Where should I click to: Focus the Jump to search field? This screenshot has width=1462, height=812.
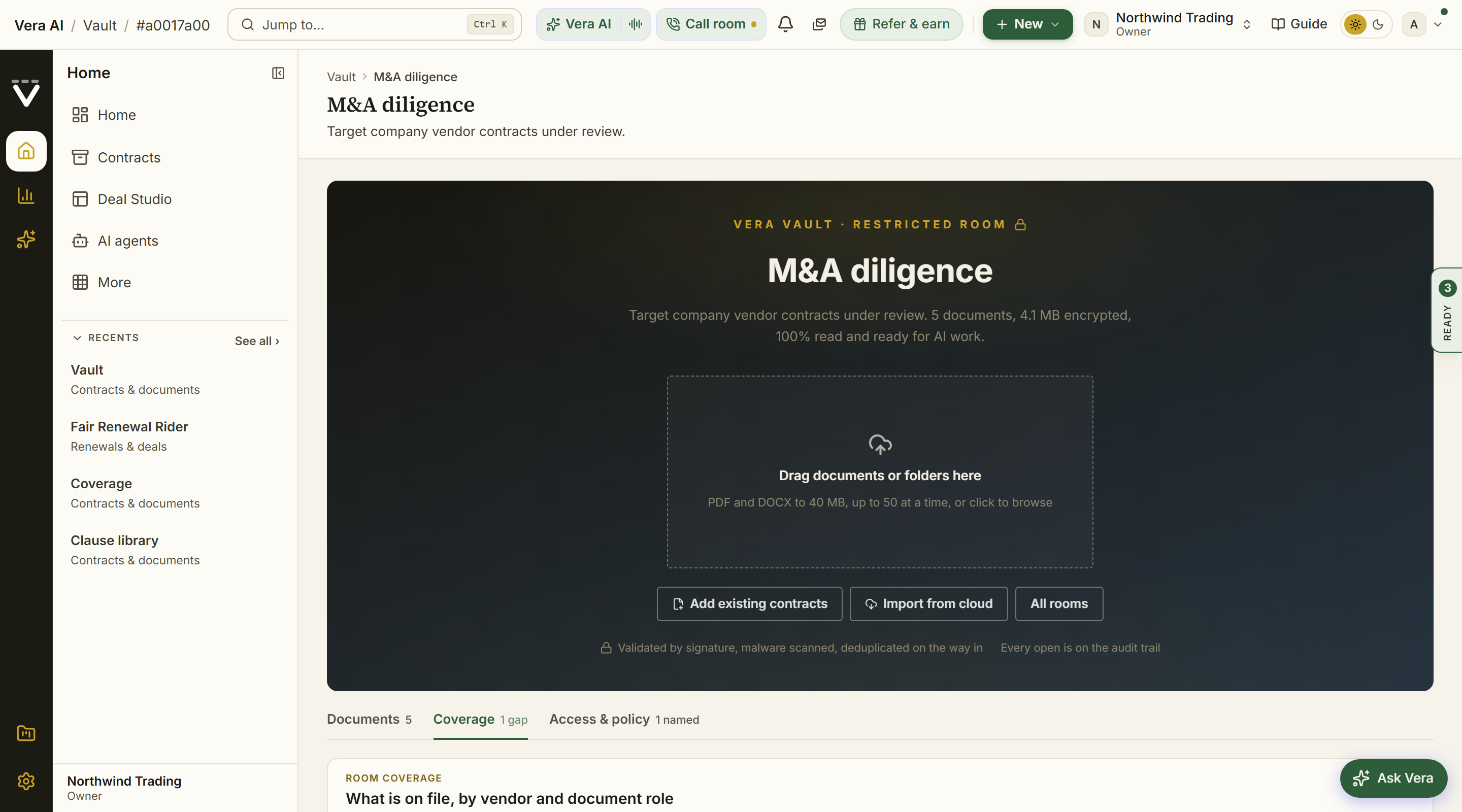click(x=375, y=24)
